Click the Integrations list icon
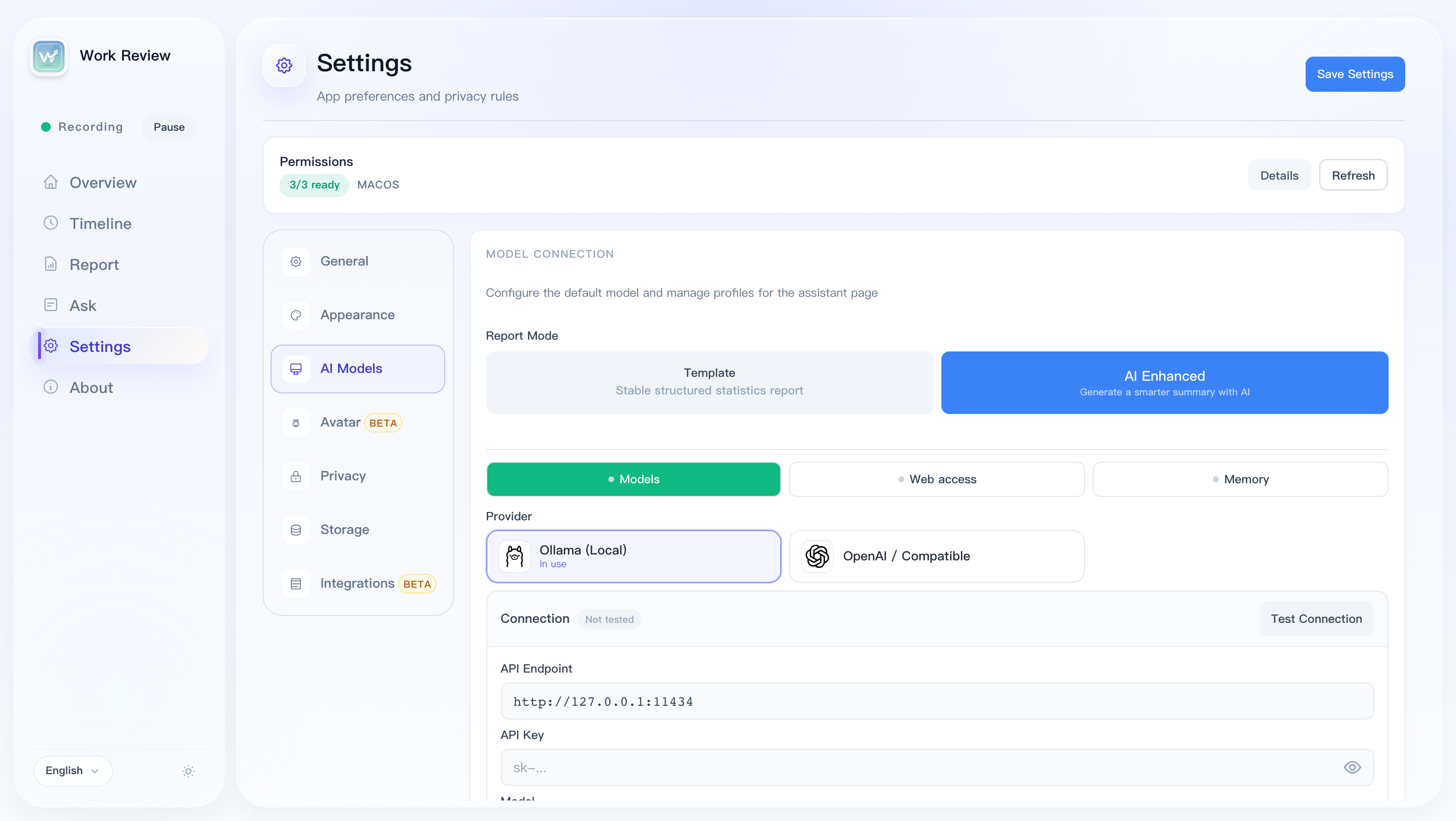This screenshot has width=1456, height=821. [x=296, y=584]
